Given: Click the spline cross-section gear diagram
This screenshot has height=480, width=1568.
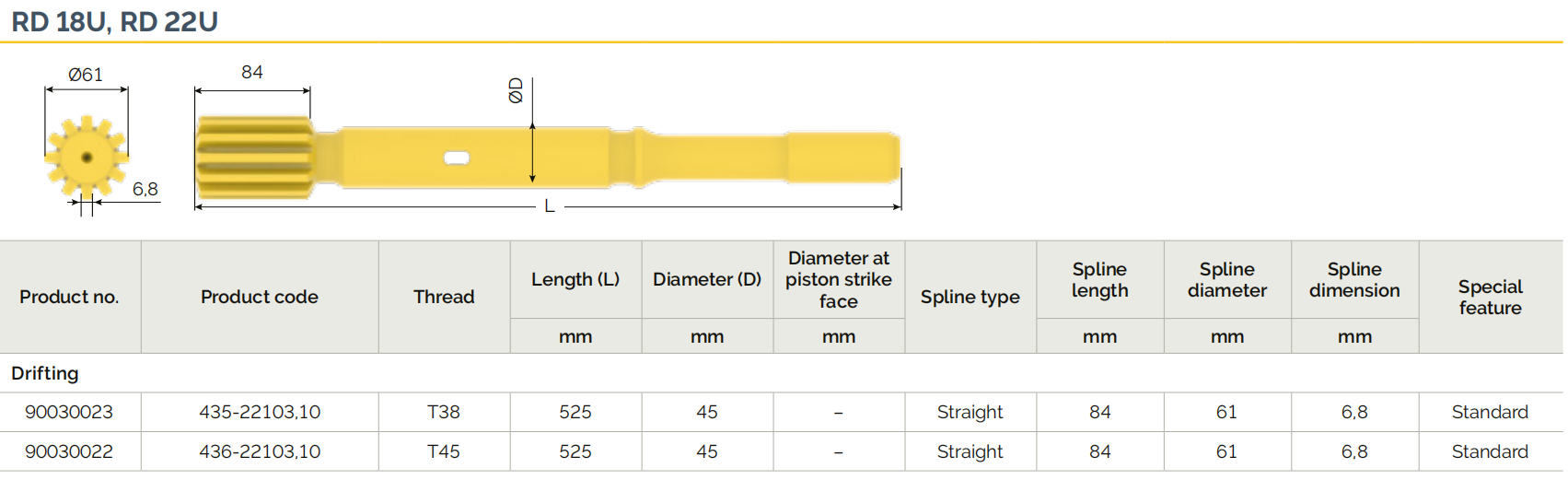Looking at the screenshot, I should pyautogui.click(x=86, y=157).
